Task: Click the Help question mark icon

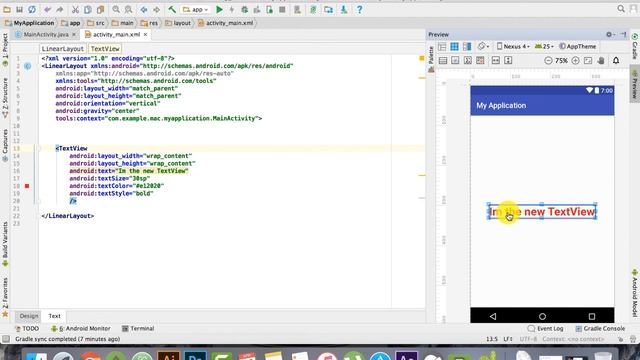Action: [x=359, y=9]
